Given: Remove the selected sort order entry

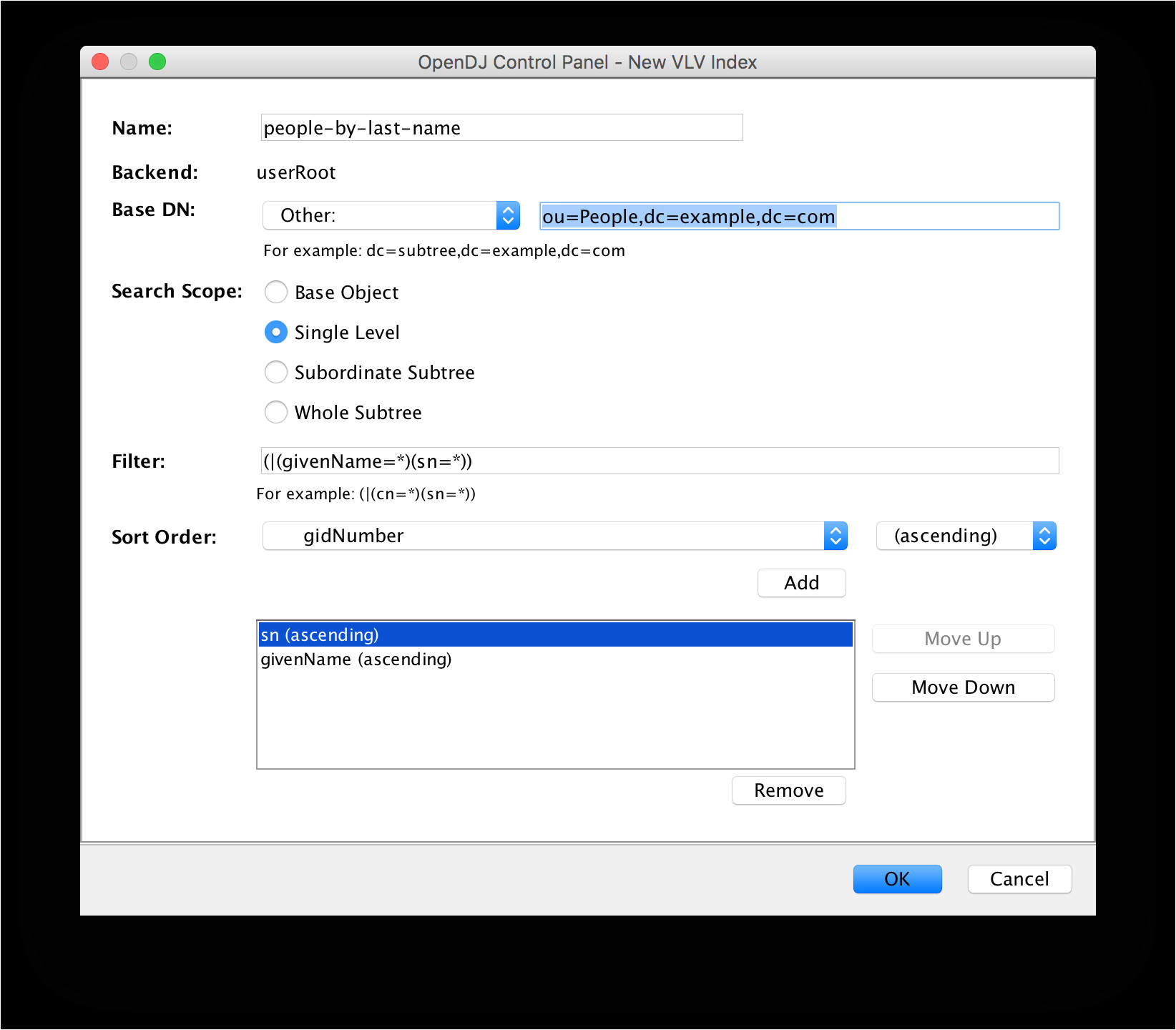Looking at the screenshot, I should 788,790.
